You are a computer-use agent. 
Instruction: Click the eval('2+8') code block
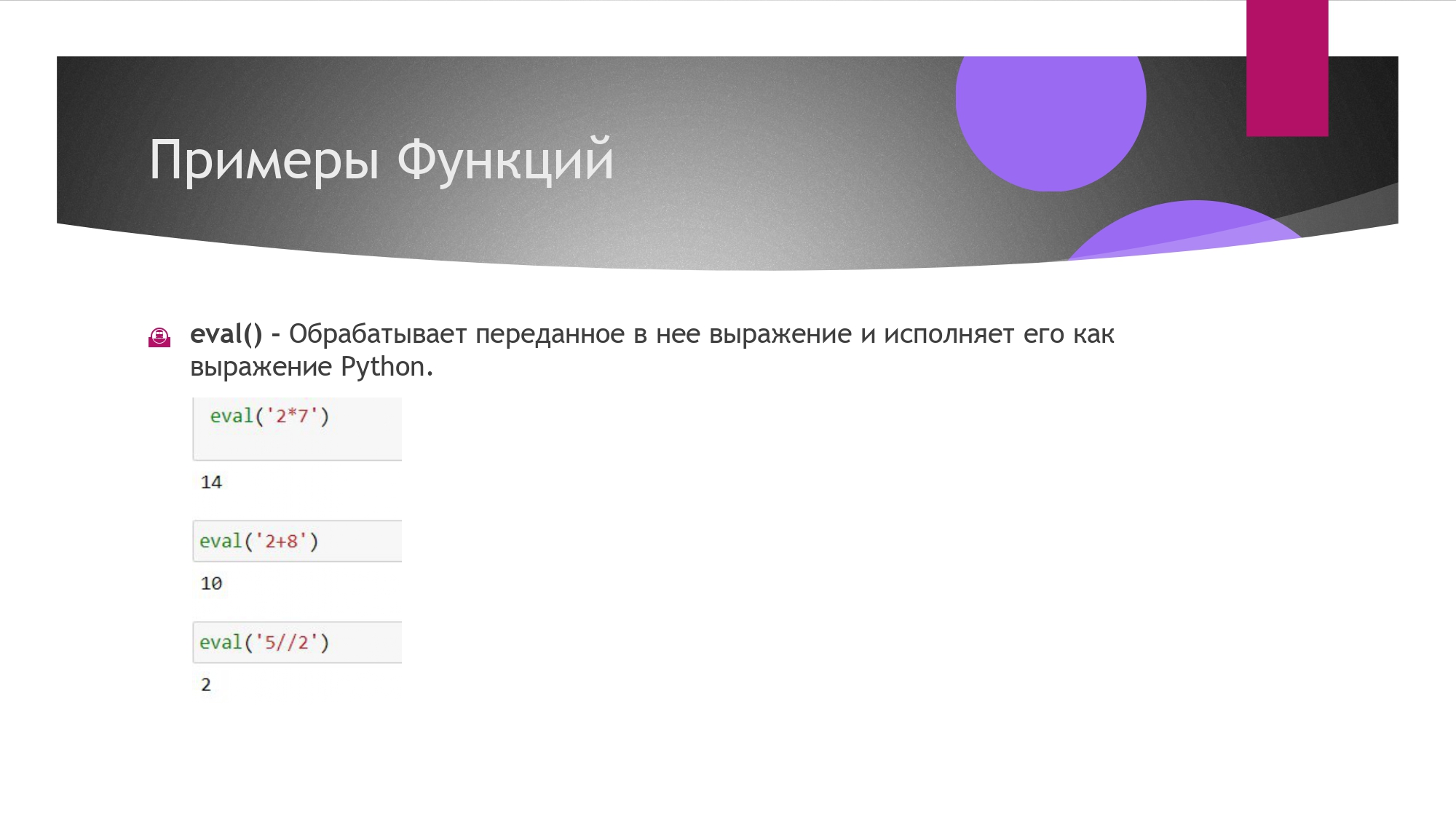[296, 541]
